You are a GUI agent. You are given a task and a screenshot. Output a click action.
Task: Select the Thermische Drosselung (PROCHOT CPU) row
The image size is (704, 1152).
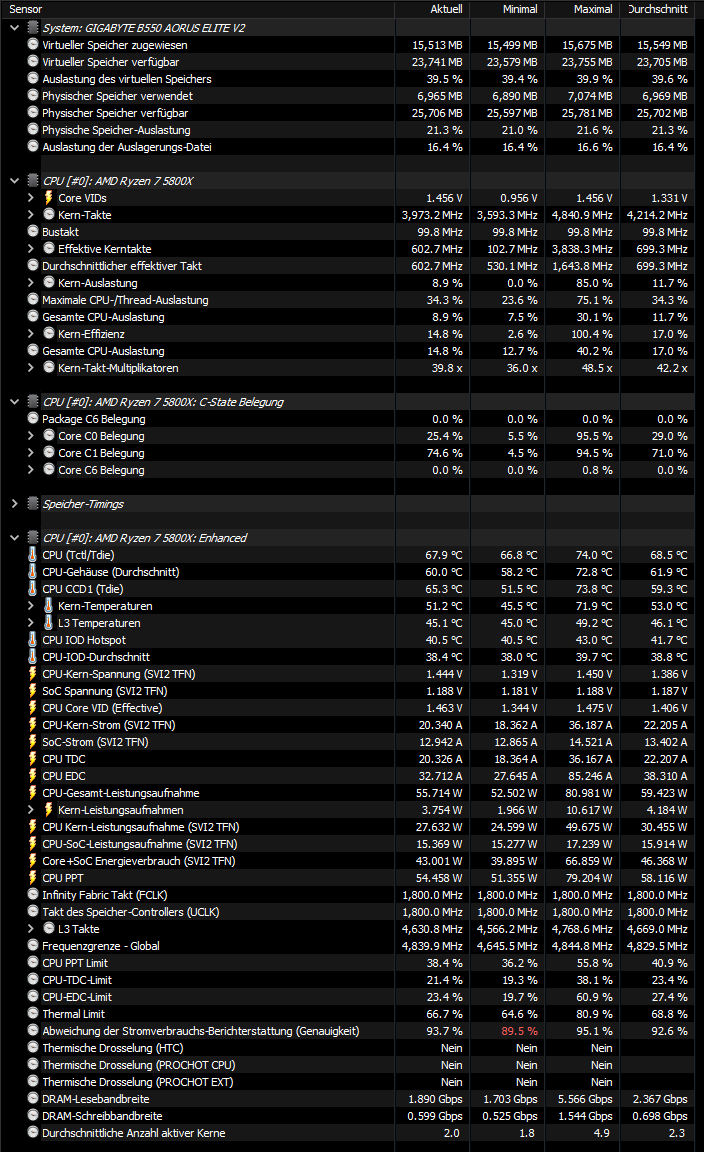pos(348,1065)
